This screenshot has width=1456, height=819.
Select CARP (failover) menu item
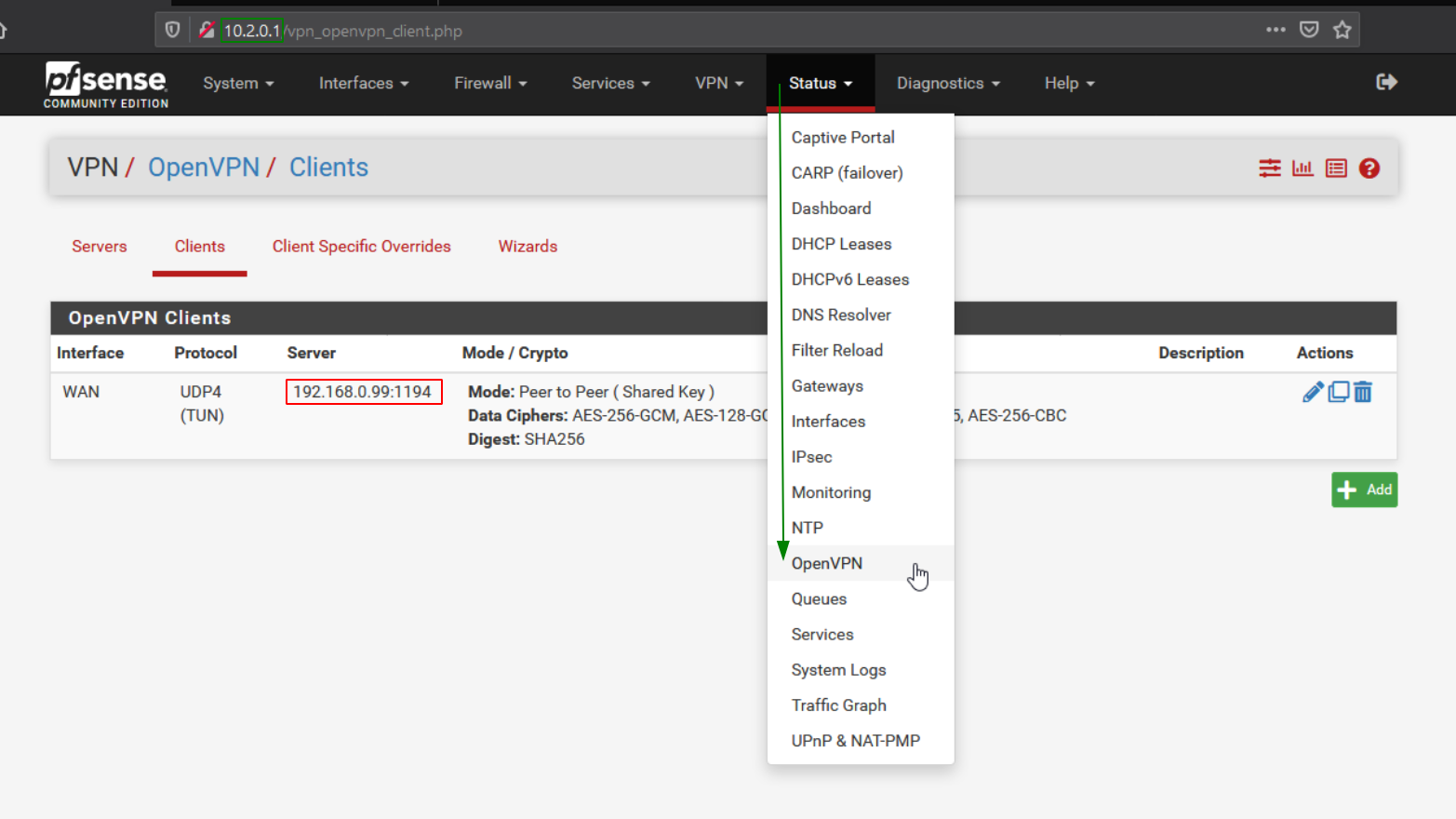point(861,172)
